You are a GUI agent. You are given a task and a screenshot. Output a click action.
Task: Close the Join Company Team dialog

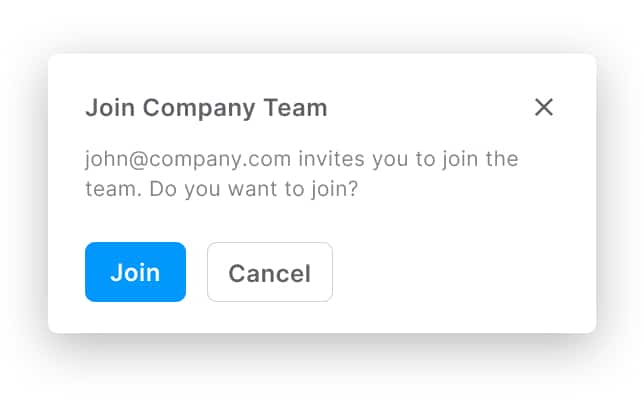[543, 108]
